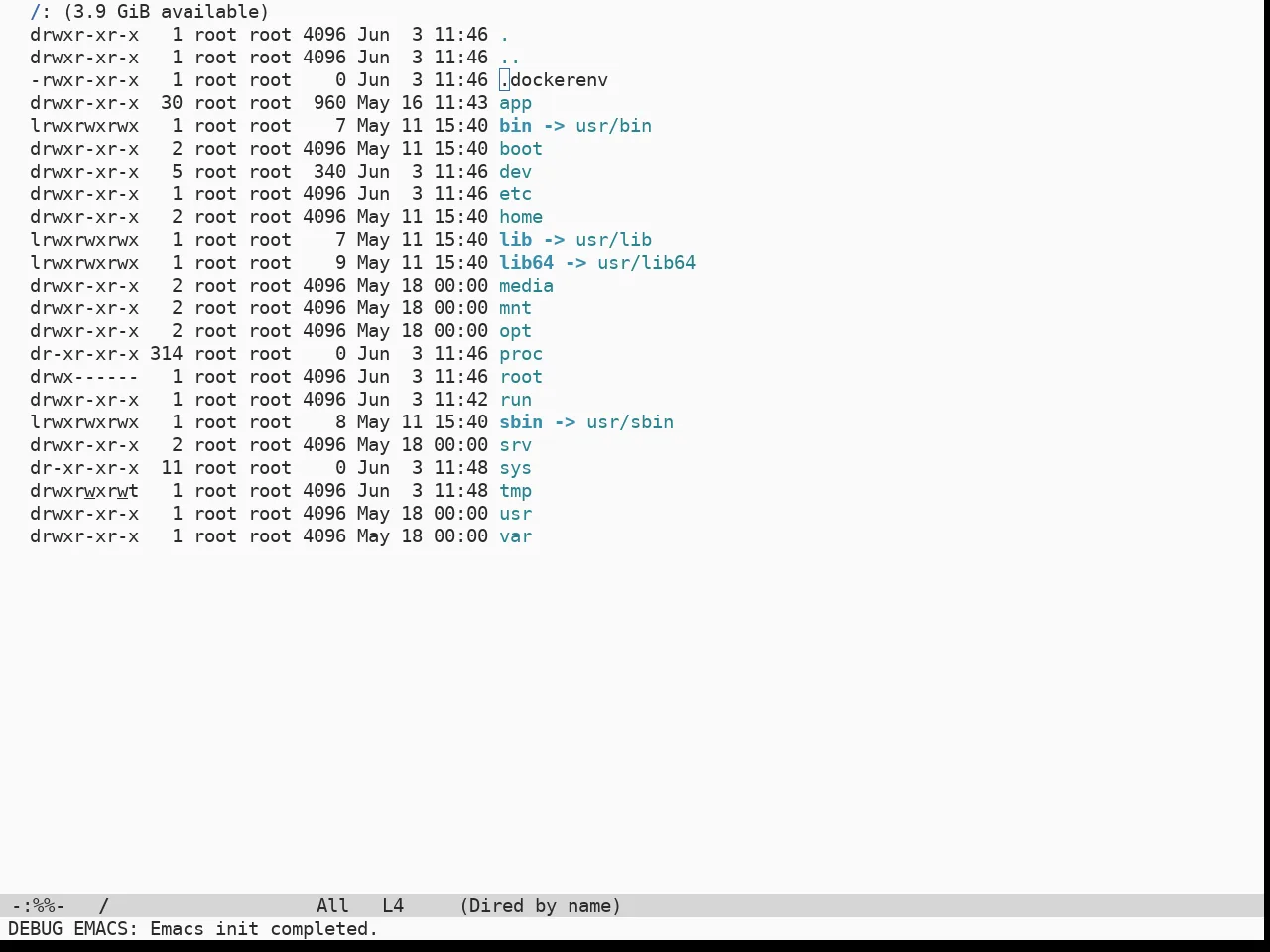
Task: Click the 'L4' line number in mode line
Action: coord(393,906)
